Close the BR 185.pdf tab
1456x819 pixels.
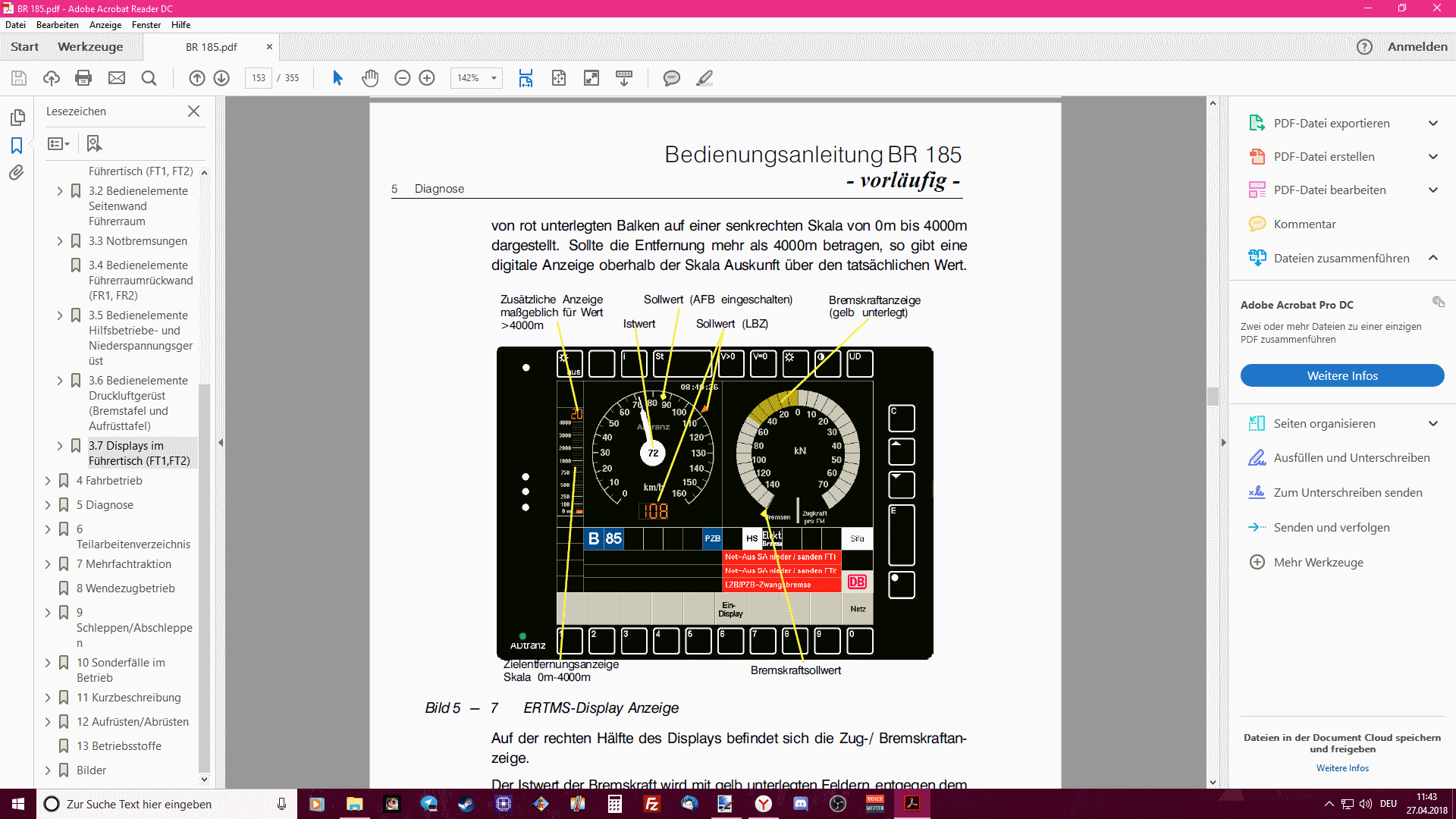(269, 47)
